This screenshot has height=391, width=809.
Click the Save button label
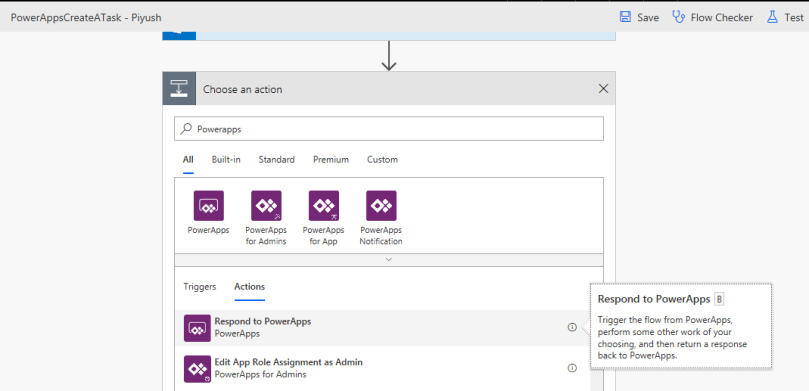(x=648, y=18)
